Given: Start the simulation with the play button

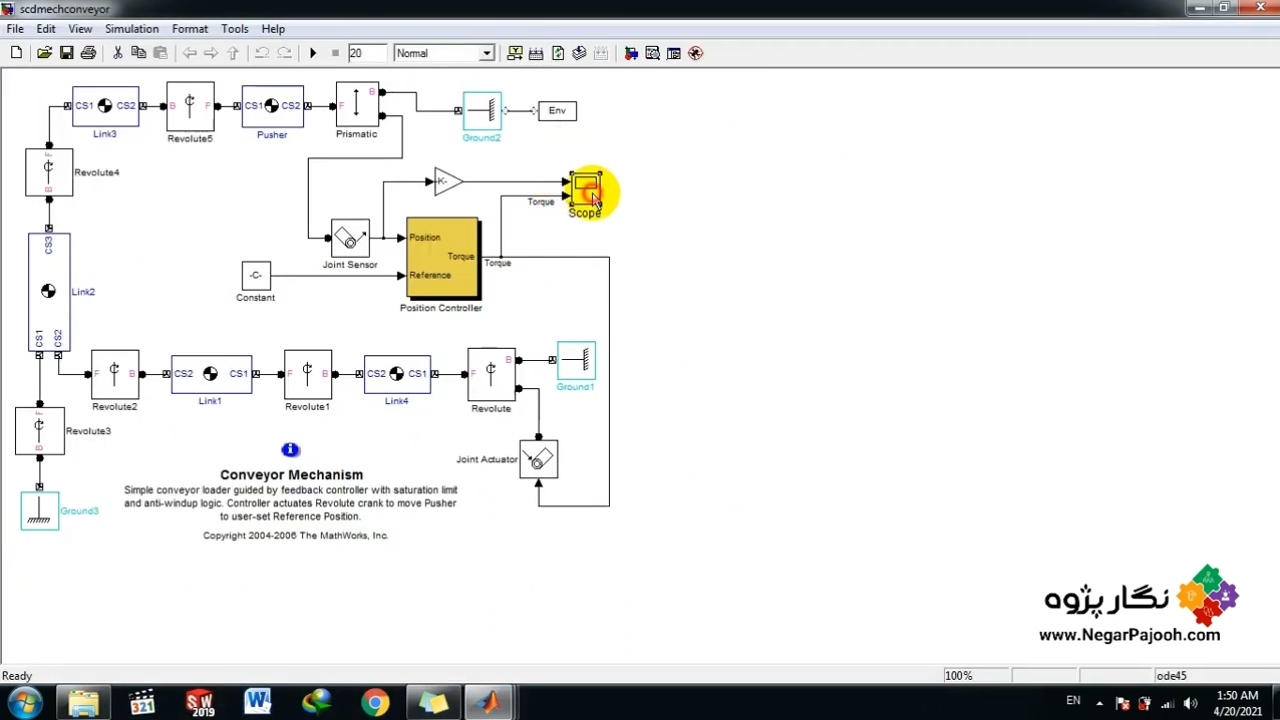Looking at the screenshot, I should click(x=313, y=53).
